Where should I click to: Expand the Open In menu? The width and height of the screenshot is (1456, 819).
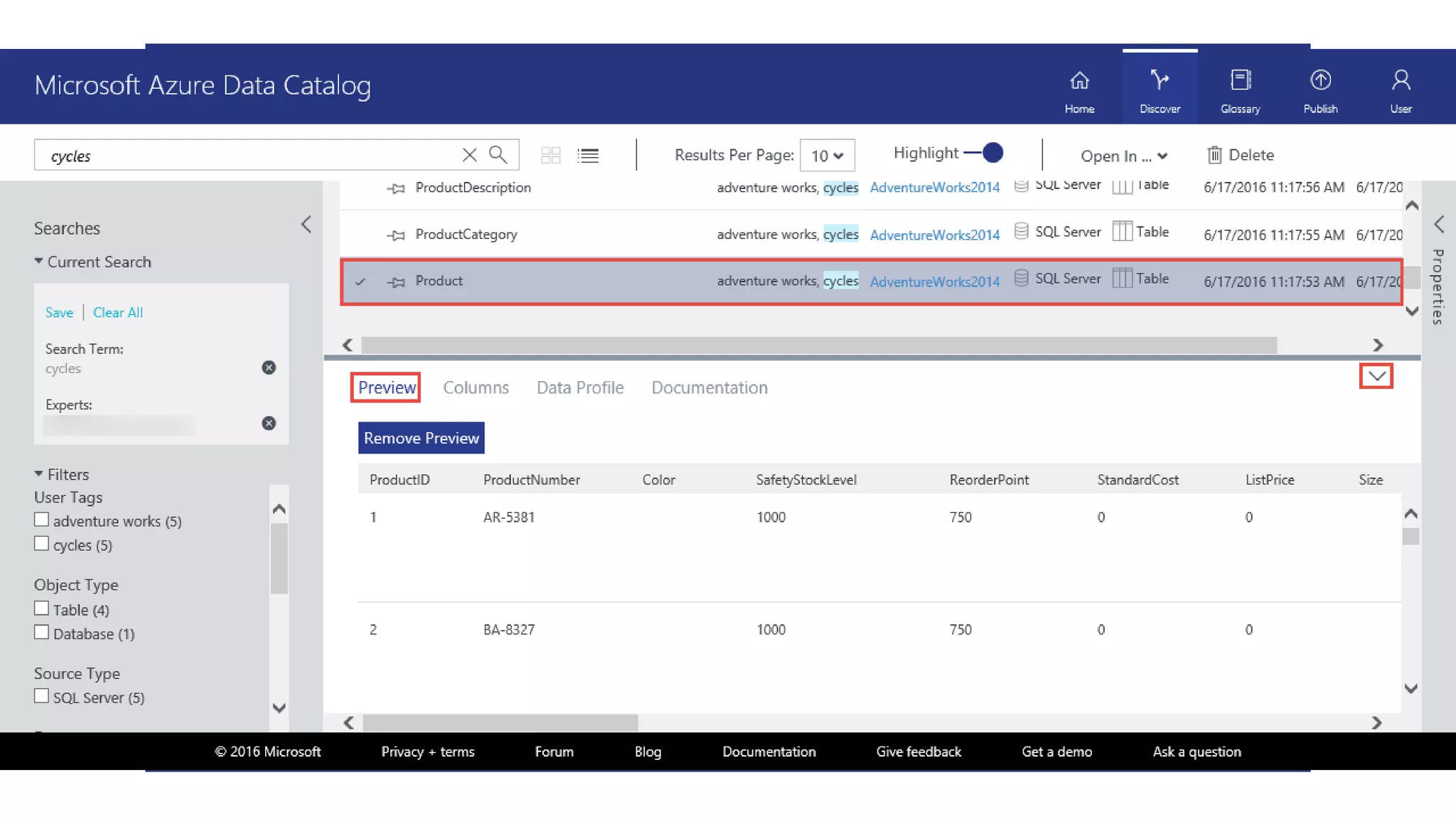(x=1123, y=156)
